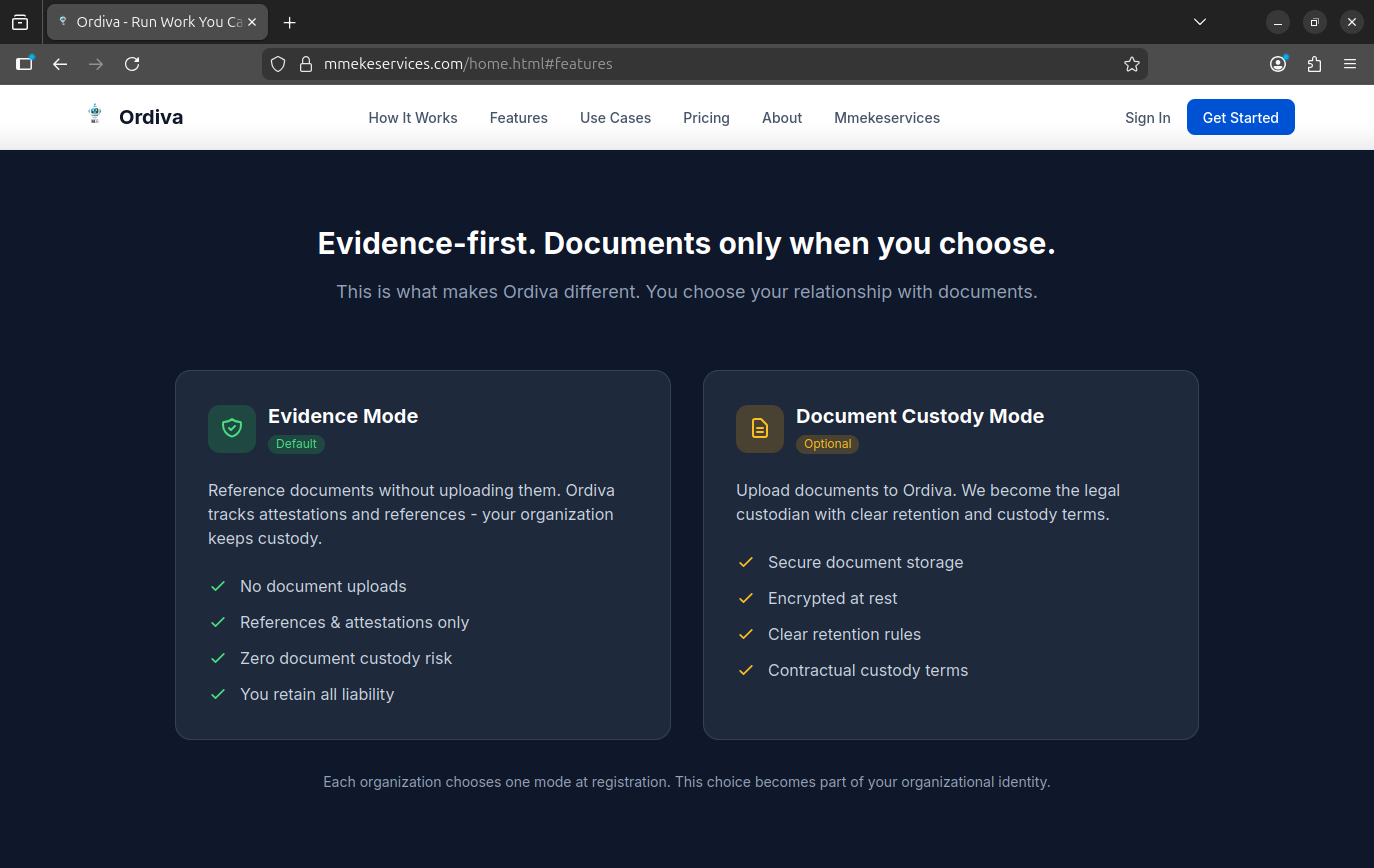This screenshot has width=1374, height=868.
Task: Select the Ordiva browser tab
Action: pyautogui.click(x=157, y=22)
